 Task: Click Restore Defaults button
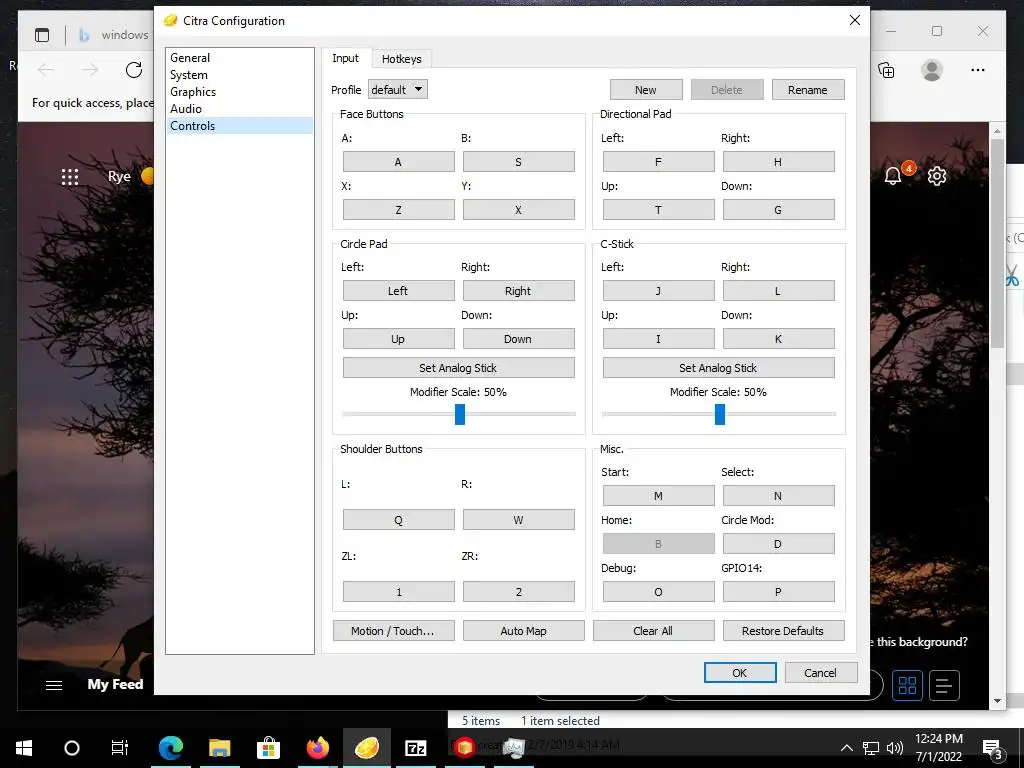pyautogui.click(x=783, y=631)
